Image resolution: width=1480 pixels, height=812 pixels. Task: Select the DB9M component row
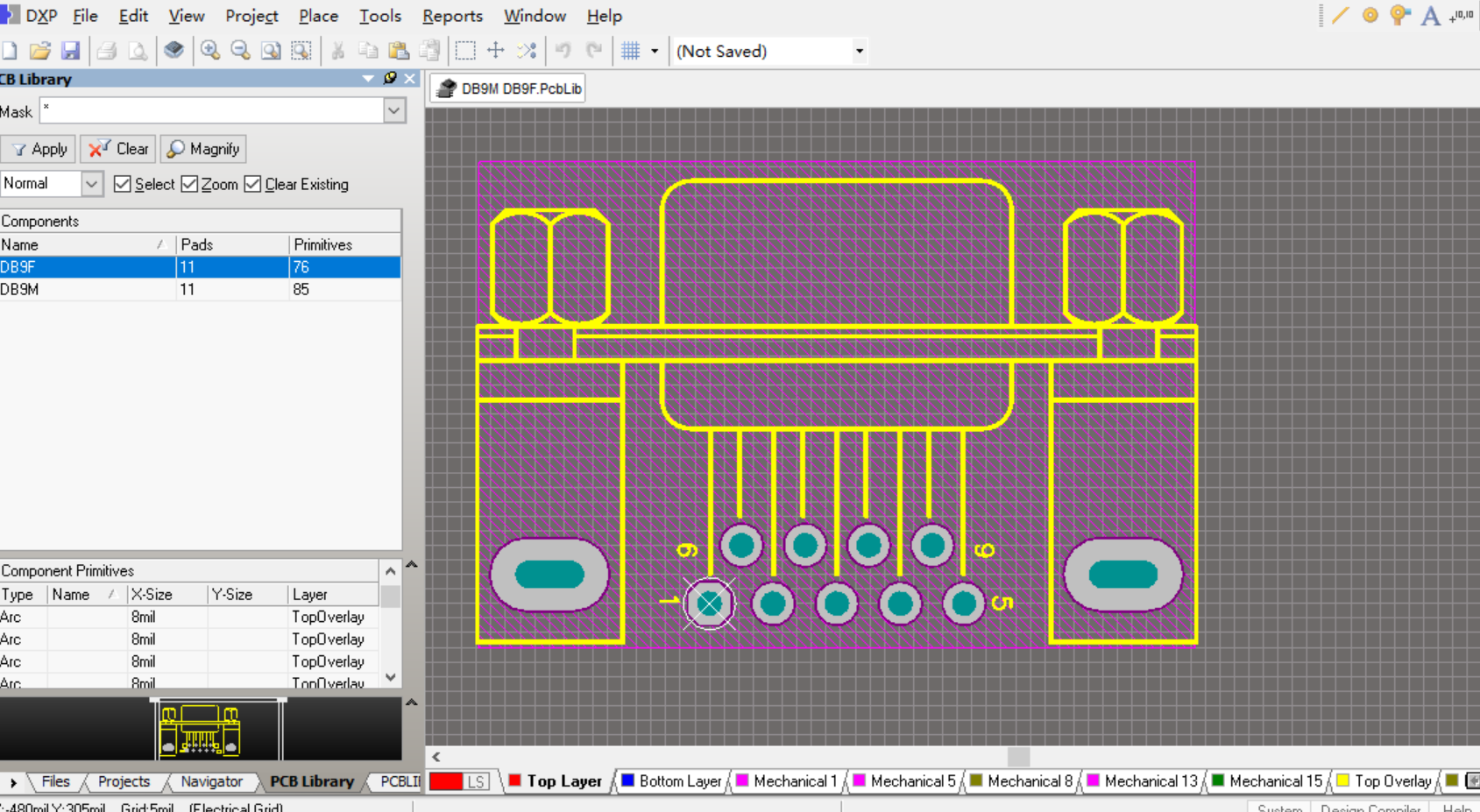point(201,289)
